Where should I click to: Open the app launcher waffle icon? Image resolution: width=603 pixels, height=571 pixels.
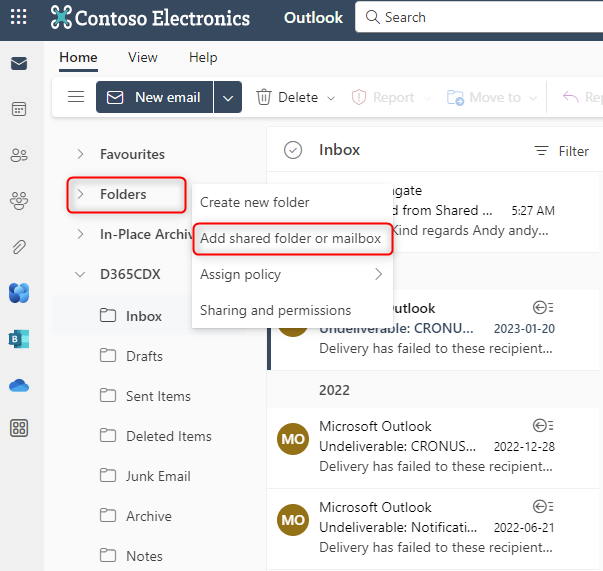coord(18,17)
